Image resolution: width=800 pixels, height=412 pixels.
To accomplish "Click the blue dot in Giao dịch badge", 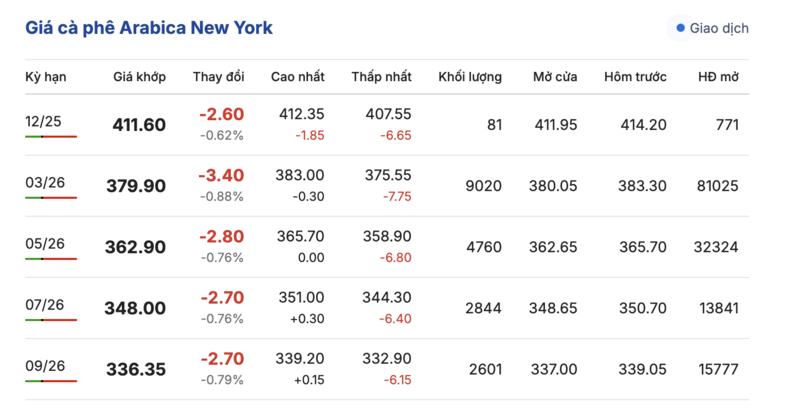I will tap(681, 28).
